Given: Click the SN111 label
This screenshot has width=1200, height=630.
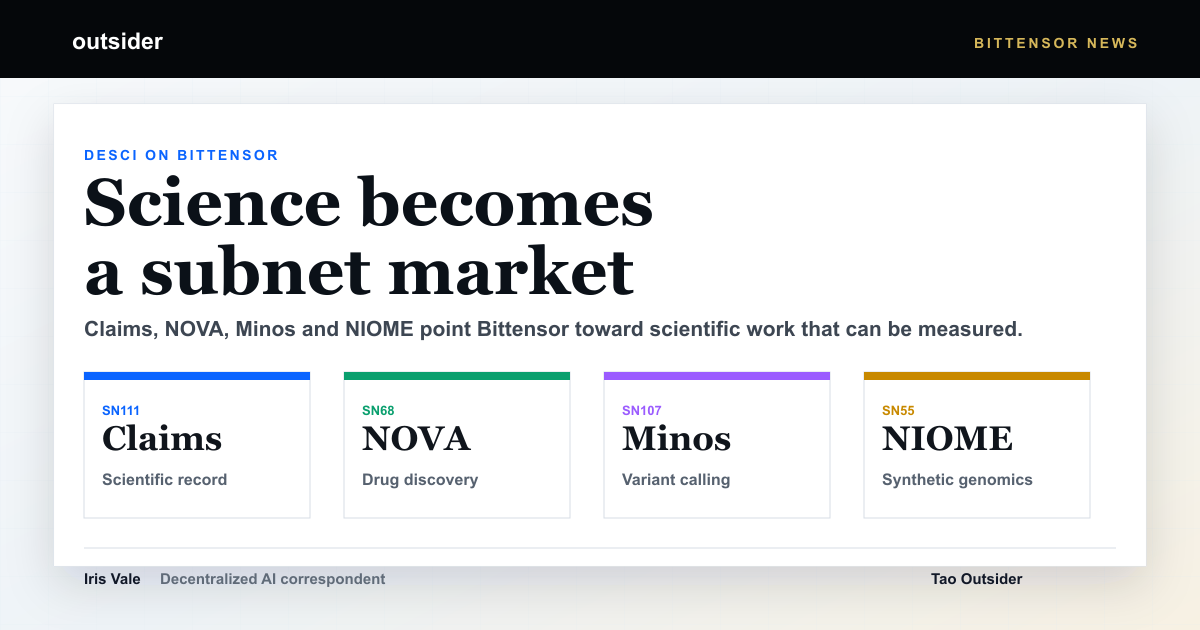Looking at the screenshot, I should 121,410.
